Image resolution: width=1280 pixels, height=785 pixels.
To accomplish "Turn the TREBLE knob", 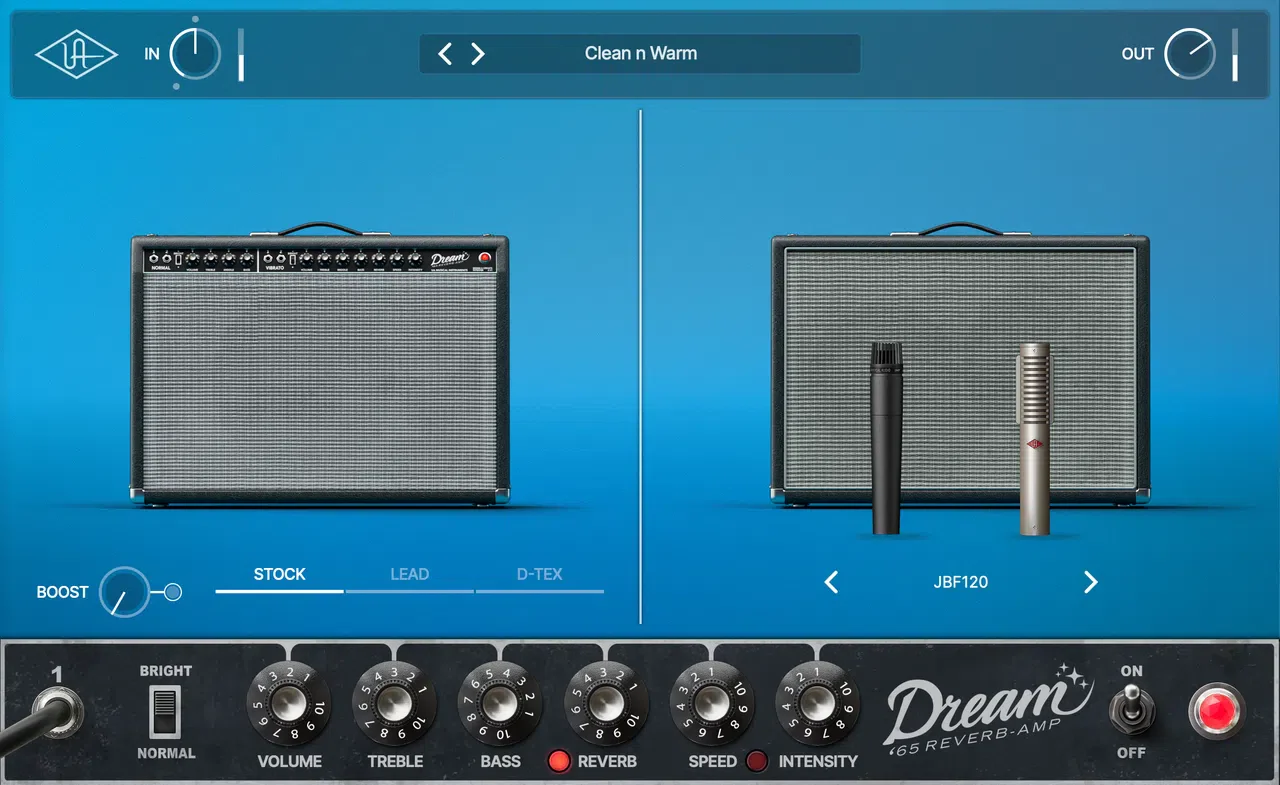I will (394, 707).
